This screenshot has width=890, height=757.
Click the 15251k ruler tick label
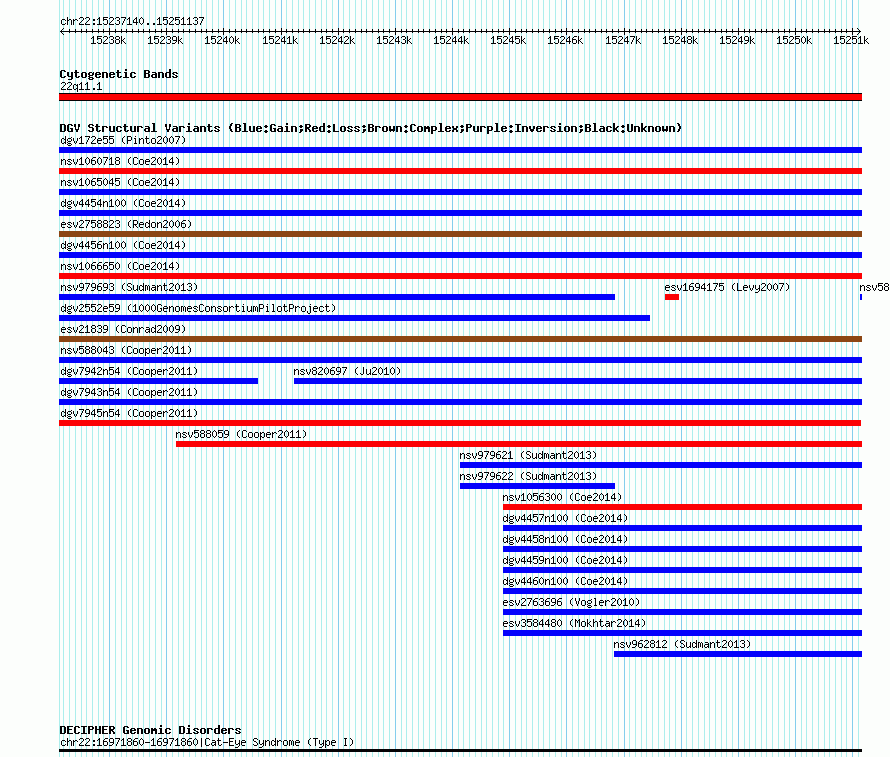click(x=851, y=40)
